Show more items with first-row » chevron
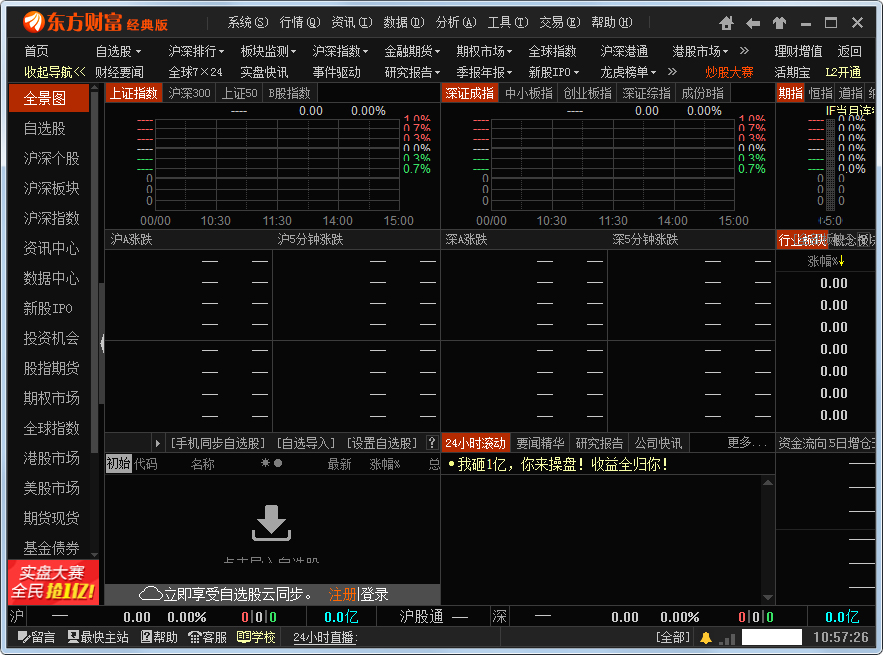This screenshot has height=655, width=883. (744, 51)
